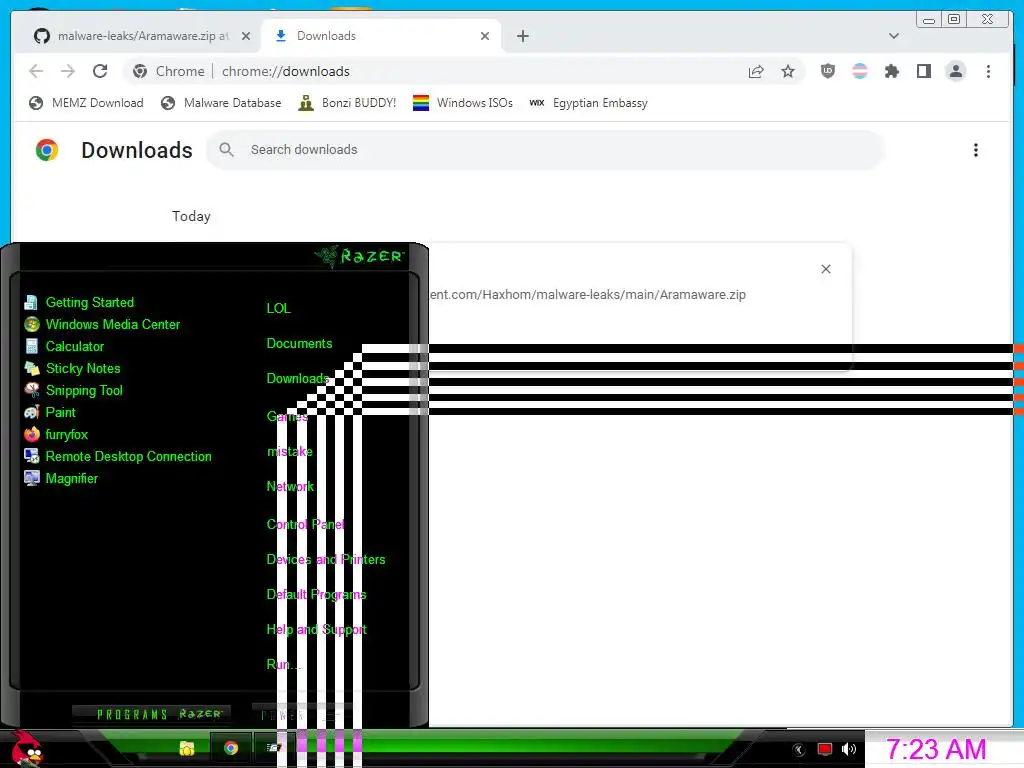Open Network in the Start menu
The width and height of the screenshot is (1024, 768).
290,487
